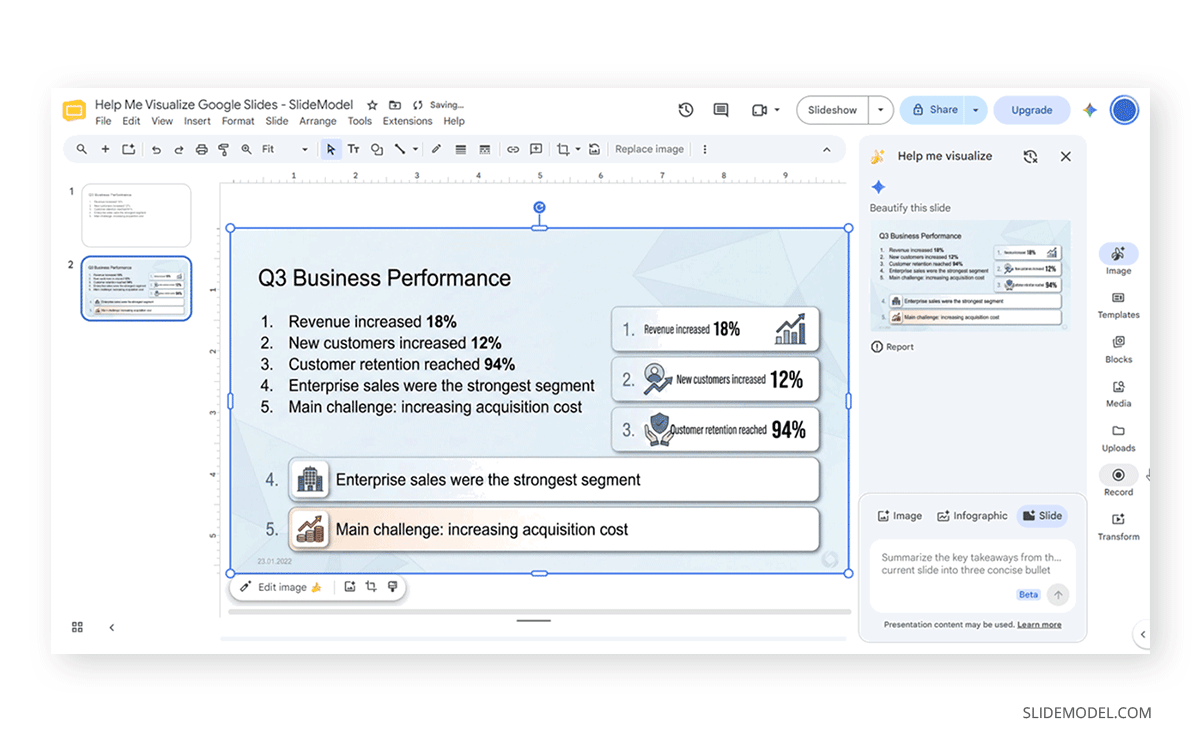Insert link icon in toolbar
Image resolution: width=1200 pixels, height=743 pixels.
513,149
